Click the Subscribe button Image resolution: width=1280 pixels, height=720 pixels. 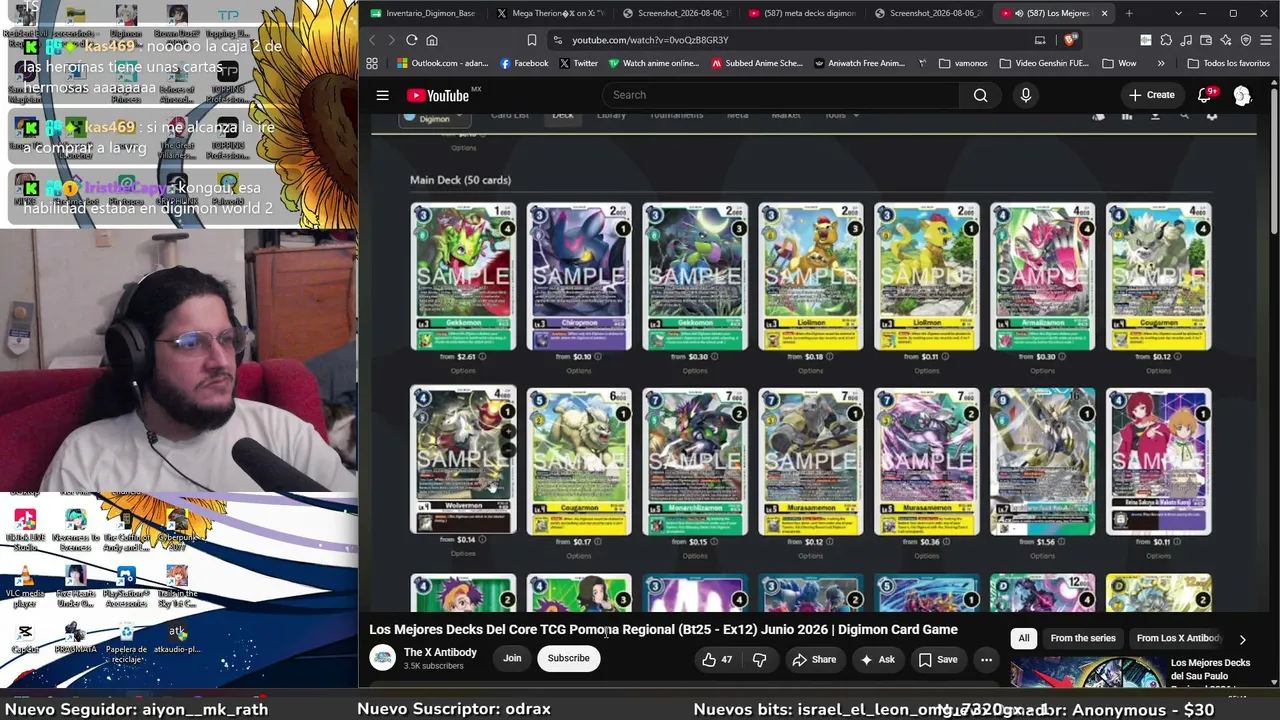click(x=568, y=658)
